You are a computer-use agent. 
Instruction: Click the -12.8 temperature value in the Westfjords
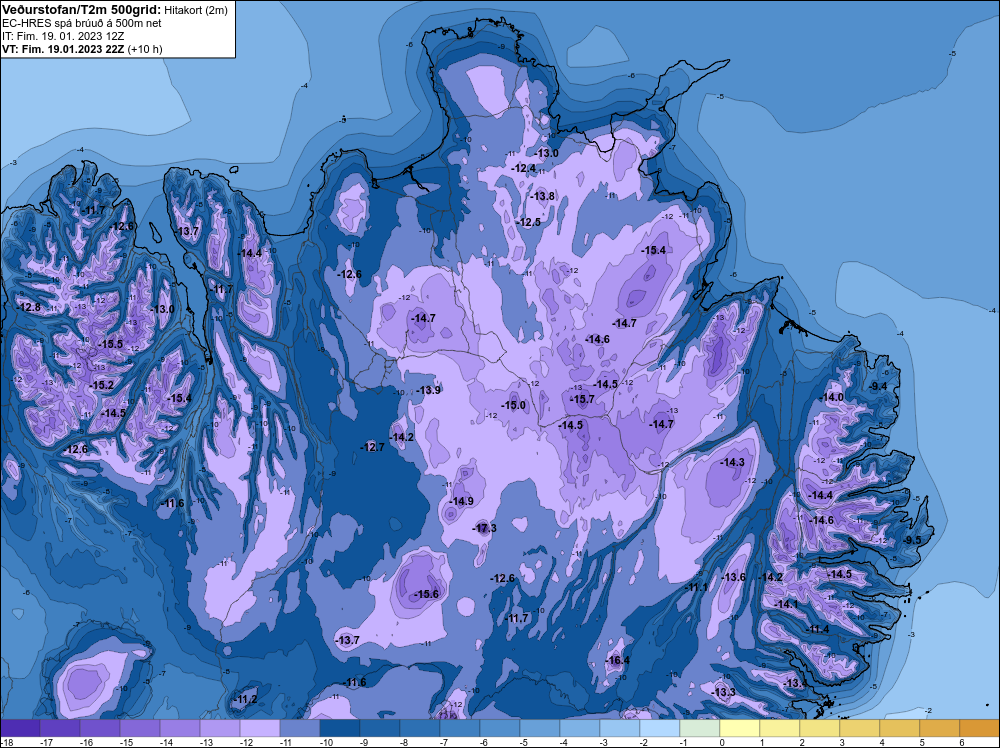[x=29, y=307]
